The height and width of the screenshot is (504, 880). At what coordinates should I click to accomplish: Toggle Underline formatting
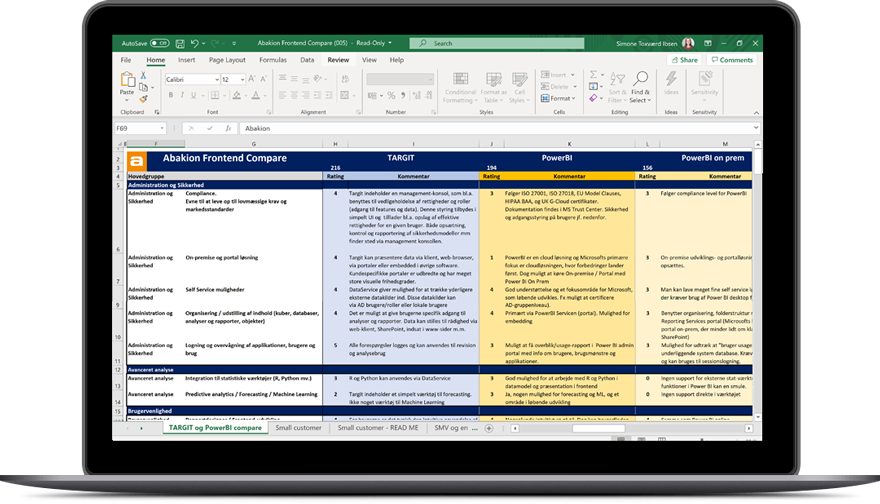(x=194, y=95)
